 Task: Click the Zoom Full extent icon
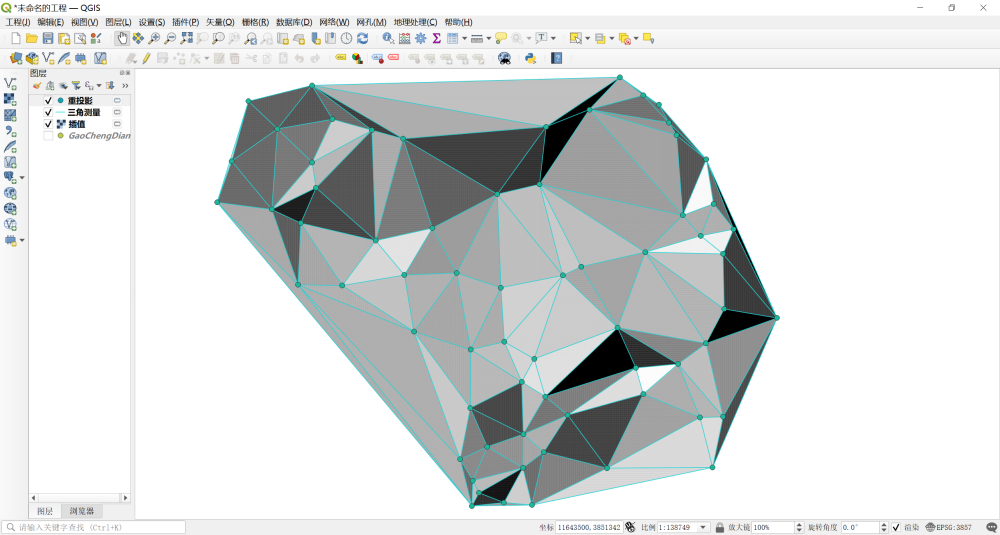186,38
